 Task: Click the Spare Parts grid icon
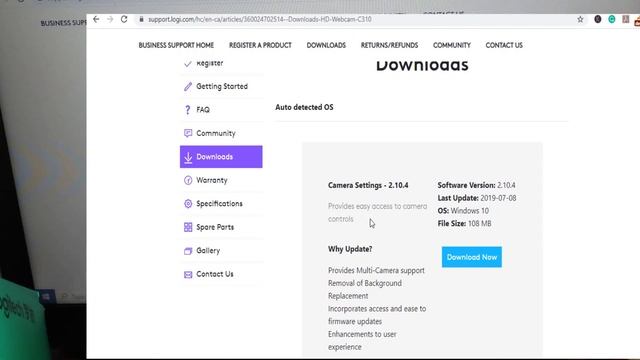point(188,227)
